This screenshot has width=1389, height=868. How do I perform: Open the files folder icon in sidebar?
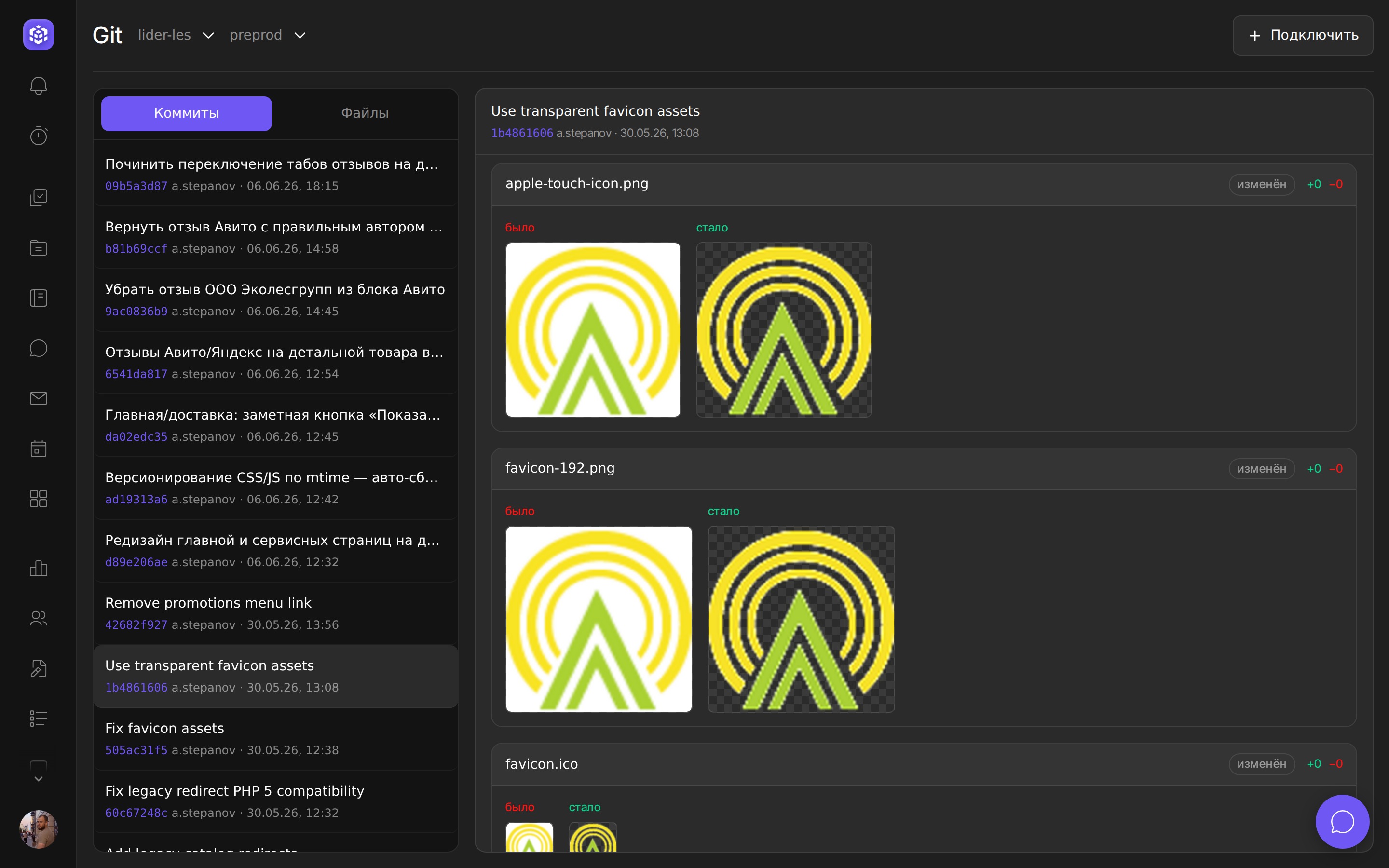point(39,247)
